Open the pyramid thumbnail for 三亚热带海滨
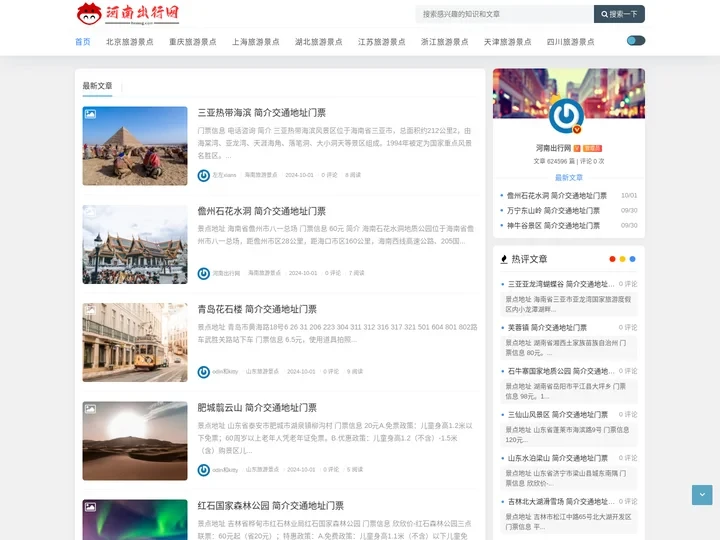This screenshot has height=540, width=720. [x=135, y=146]
